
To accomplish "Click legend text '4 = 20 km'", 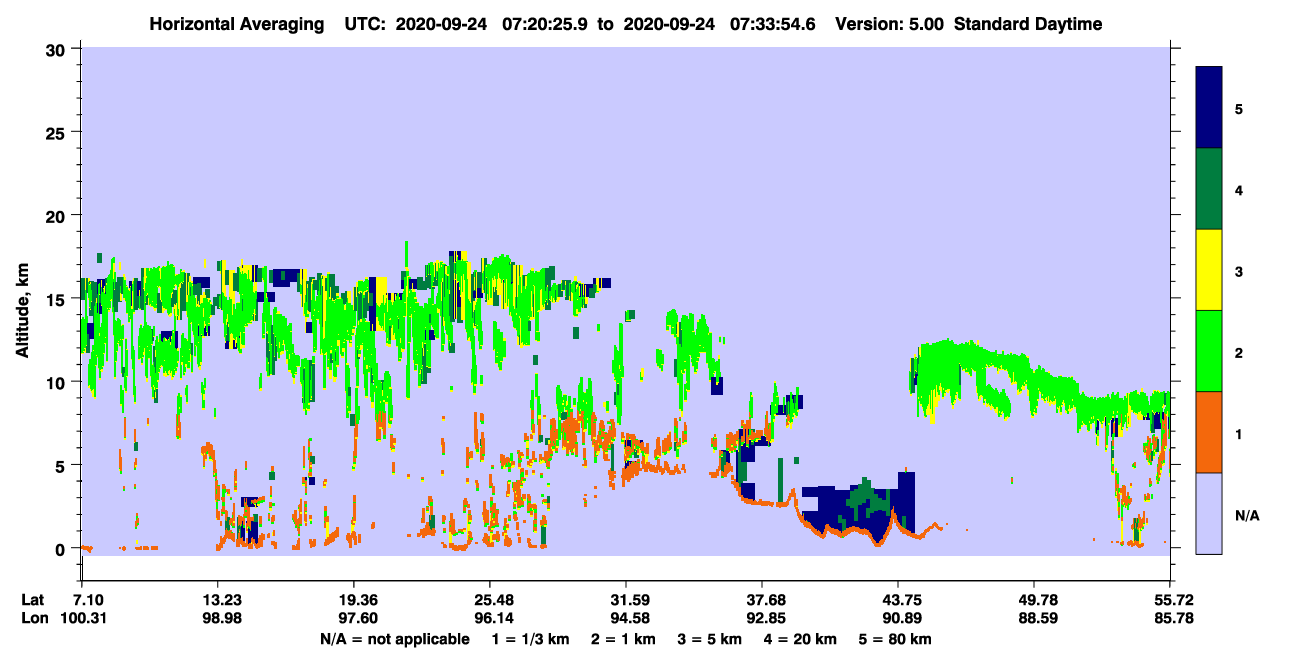I will tap(801, 639).
